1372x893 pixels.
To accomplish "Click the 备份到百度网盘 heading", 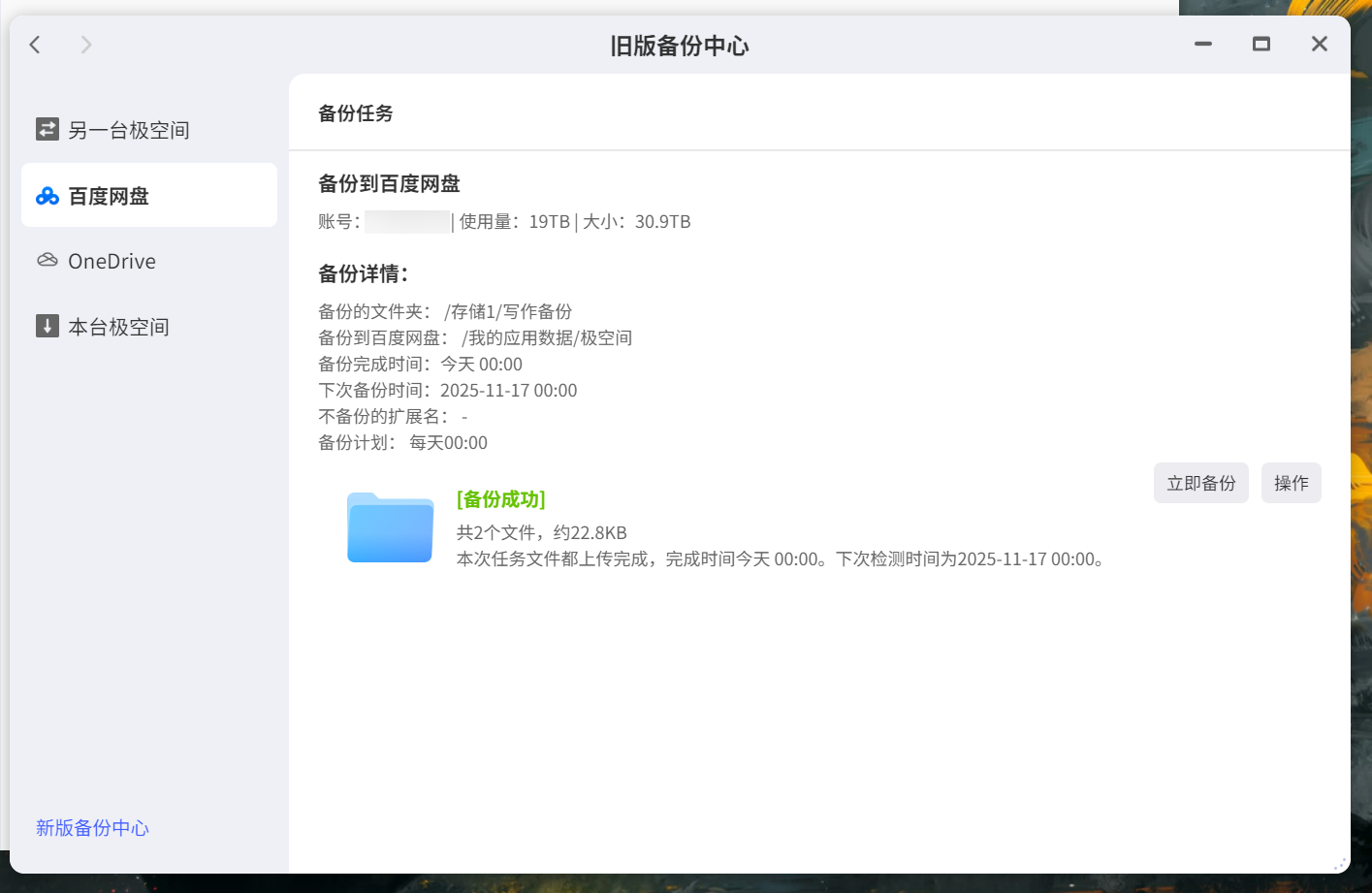I will point(389,183).
